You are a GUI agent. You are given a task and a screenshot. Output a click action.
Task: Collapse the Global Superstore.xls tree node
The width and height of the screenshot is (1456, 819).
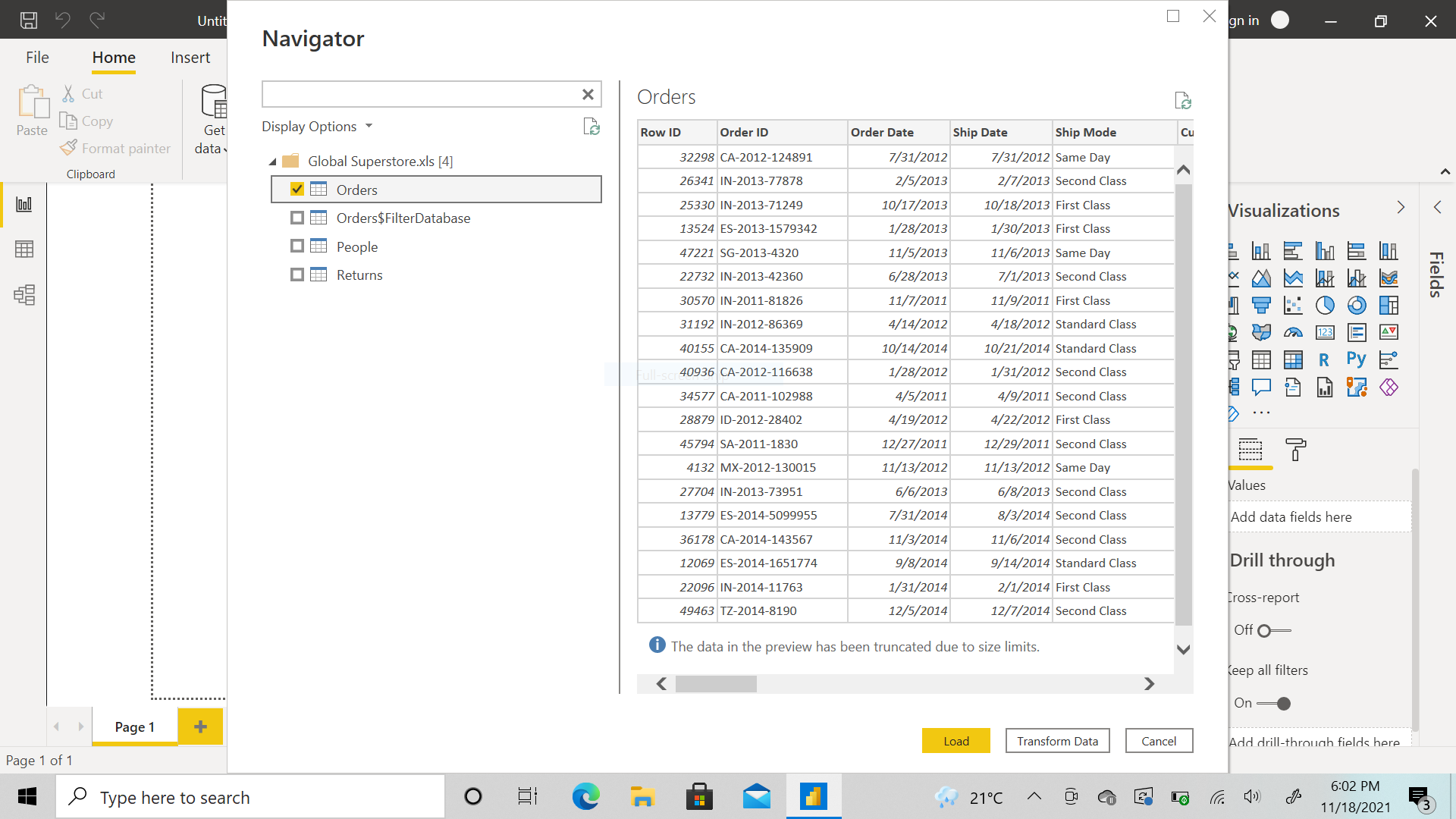coord(273,162)
